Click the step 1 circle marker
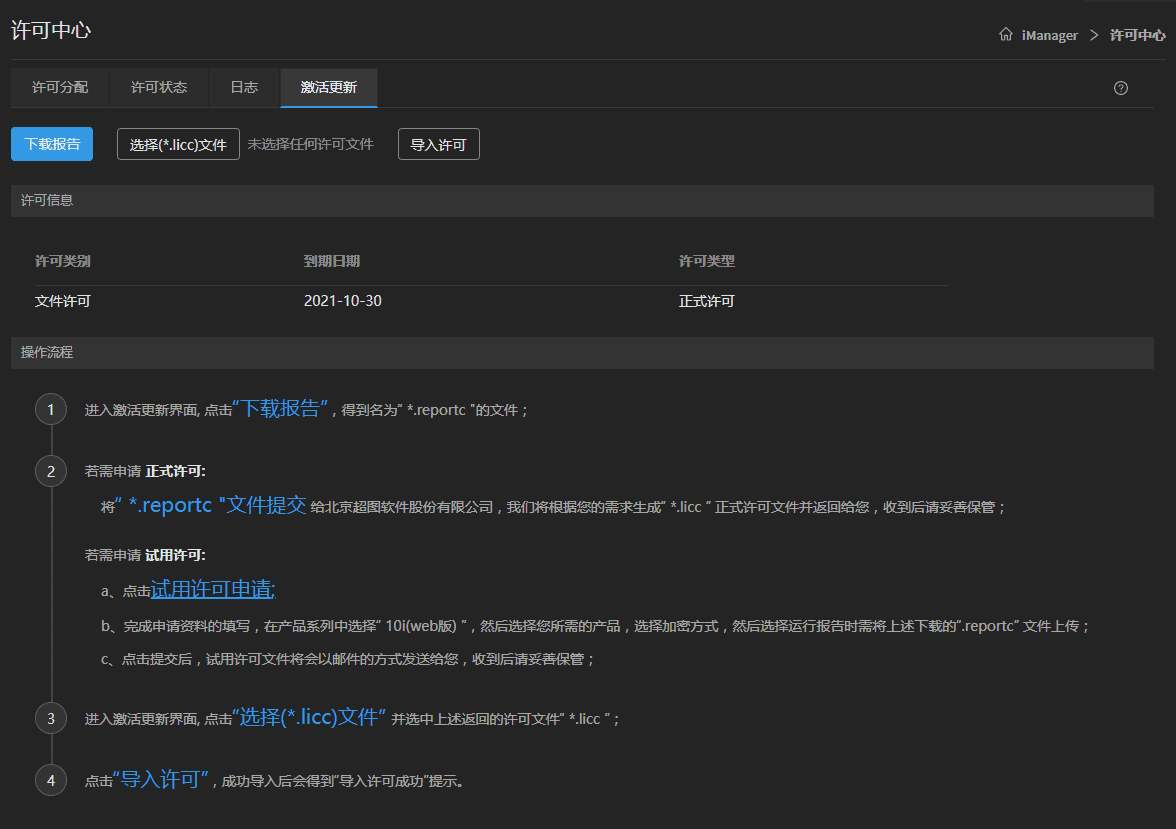Viewport: 1176px width, 829px height. tap(51, 409)
